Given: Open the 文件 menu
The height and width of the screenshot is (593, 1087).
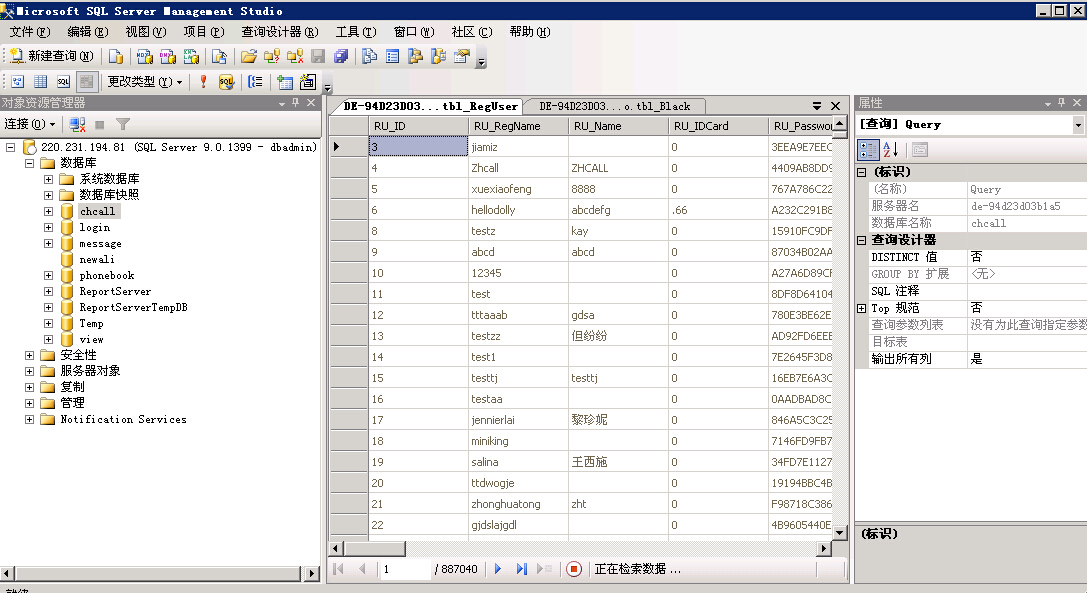Looking at the screenshot, I should [30, 32].
